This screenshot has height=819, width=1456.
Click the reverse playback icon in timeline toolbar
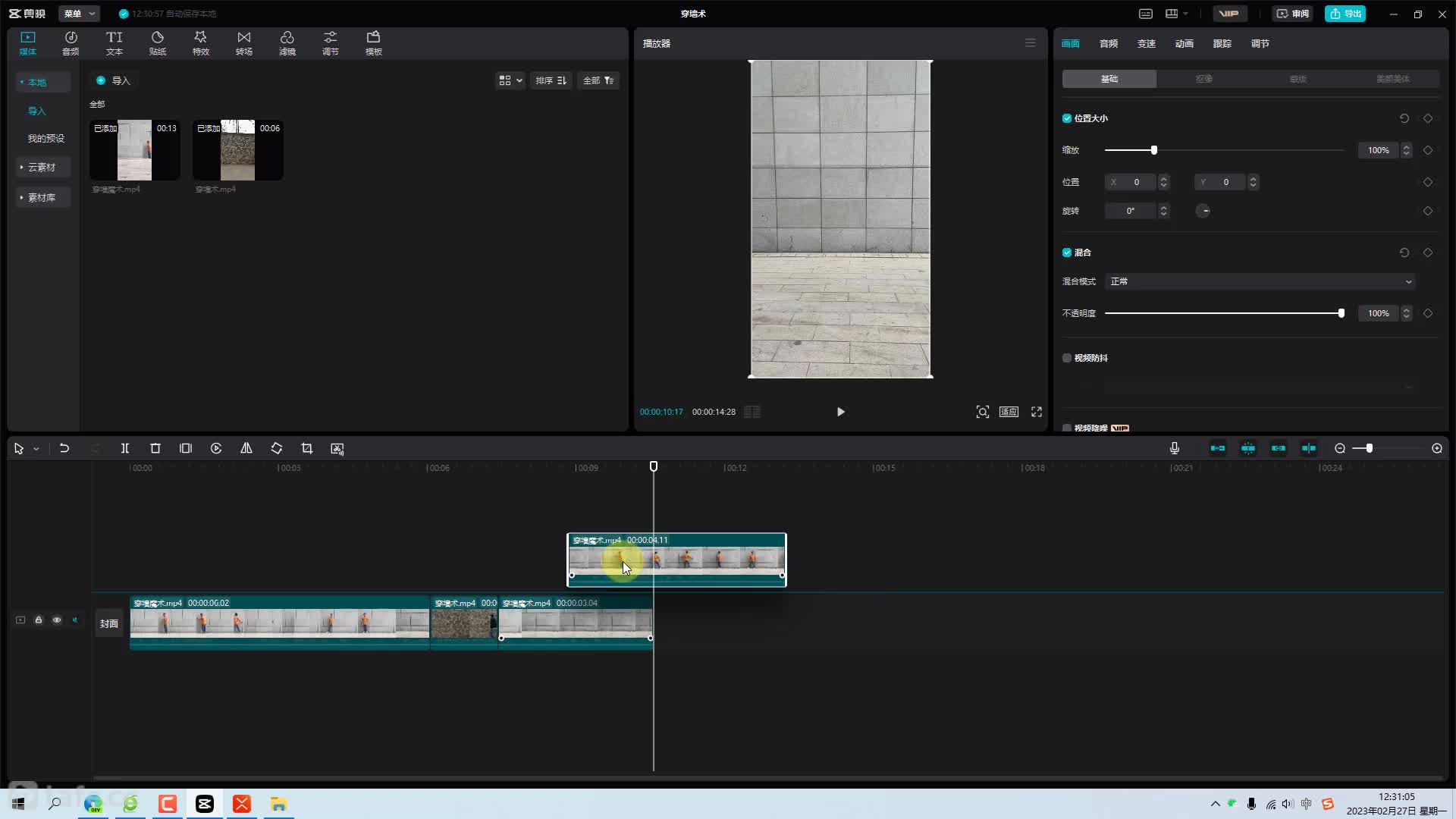(216, 448)
